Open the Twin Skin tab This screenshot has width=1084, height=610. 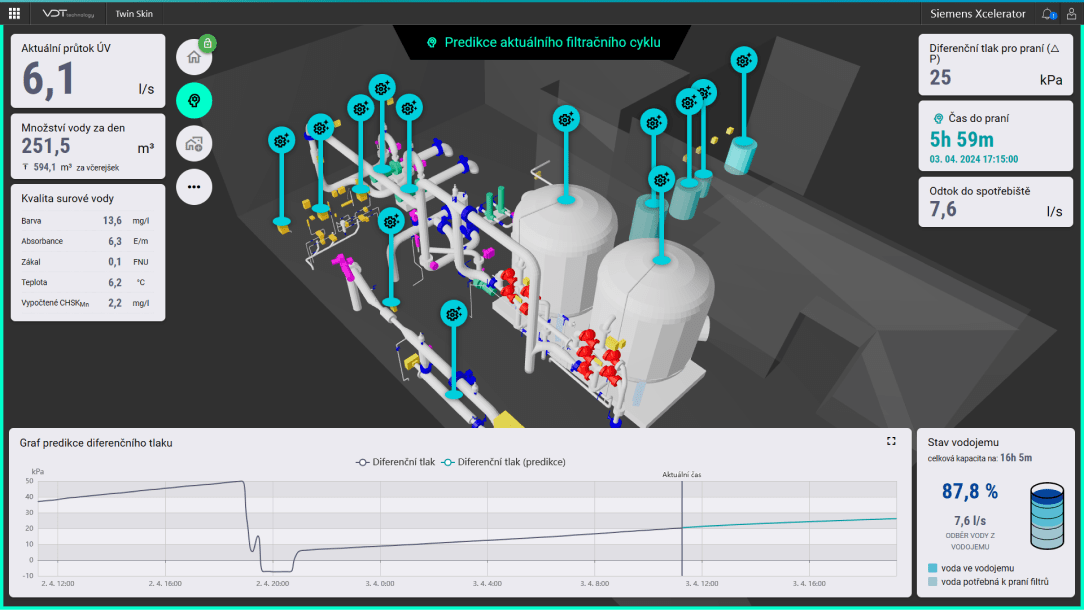[x=135, y=14]
